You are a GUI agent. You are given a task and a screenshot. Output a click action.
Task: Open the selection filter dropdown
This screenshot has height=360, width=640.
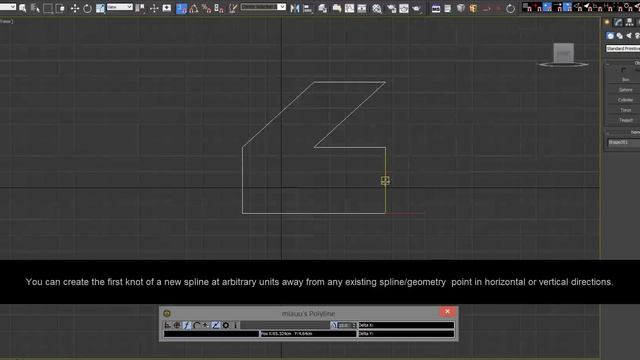pos(8,7)
